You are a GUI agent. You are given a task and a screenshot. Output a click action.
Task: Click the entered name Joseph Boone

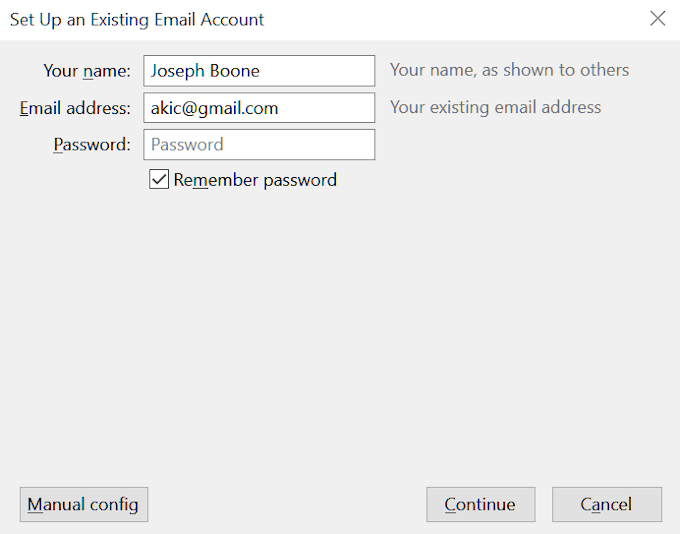(205, 71)
